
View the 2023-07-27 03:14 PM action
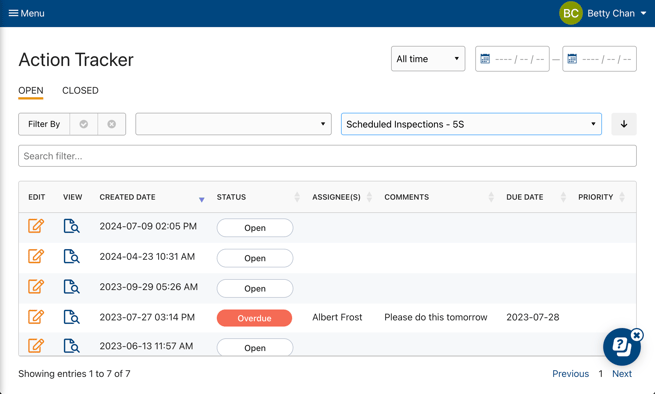(x=71, y=317)
